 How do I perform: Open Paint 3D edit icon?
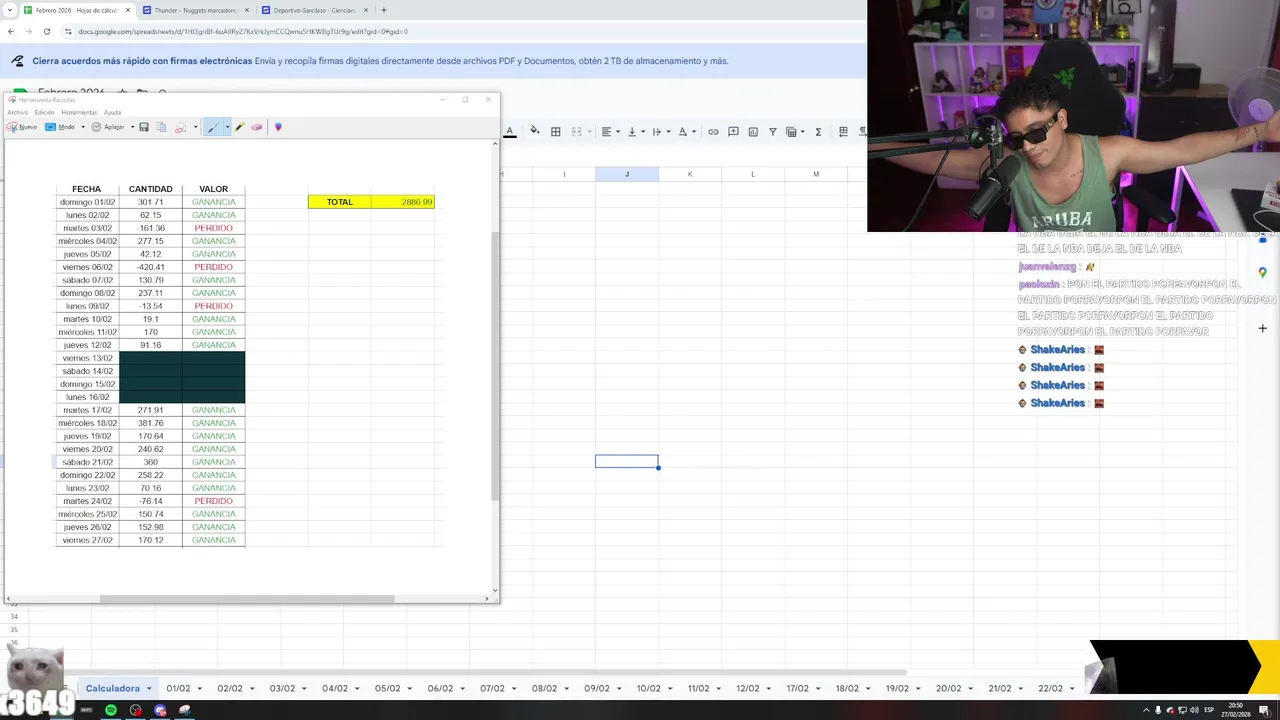click(278, 127)
